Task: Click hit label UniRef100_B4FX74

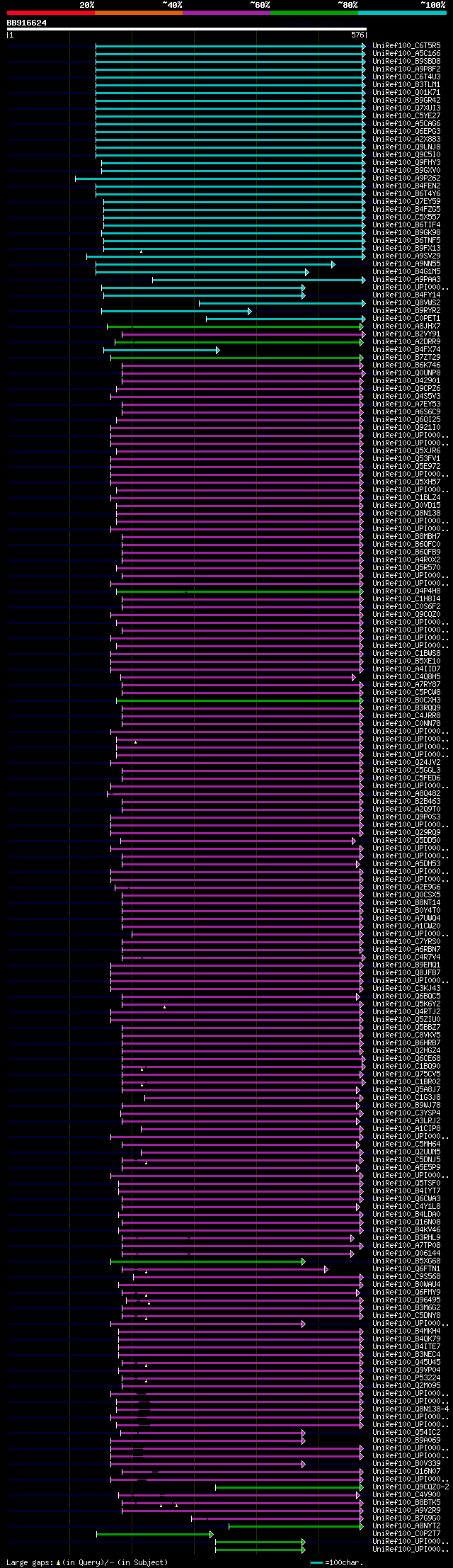Action: click(x=406, y=349)
